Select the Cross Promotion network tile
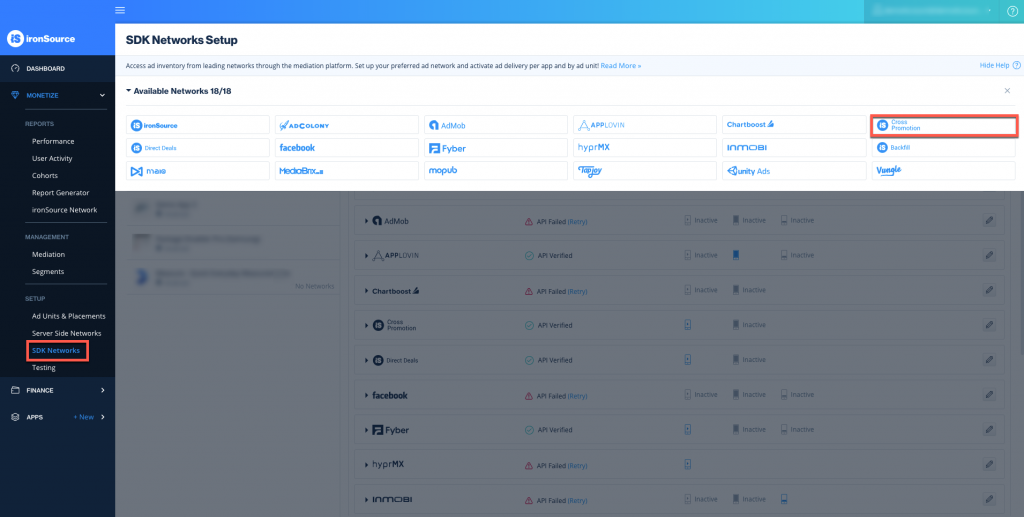This screenshot has width=1024, height=517. click(x=944, y=126)
